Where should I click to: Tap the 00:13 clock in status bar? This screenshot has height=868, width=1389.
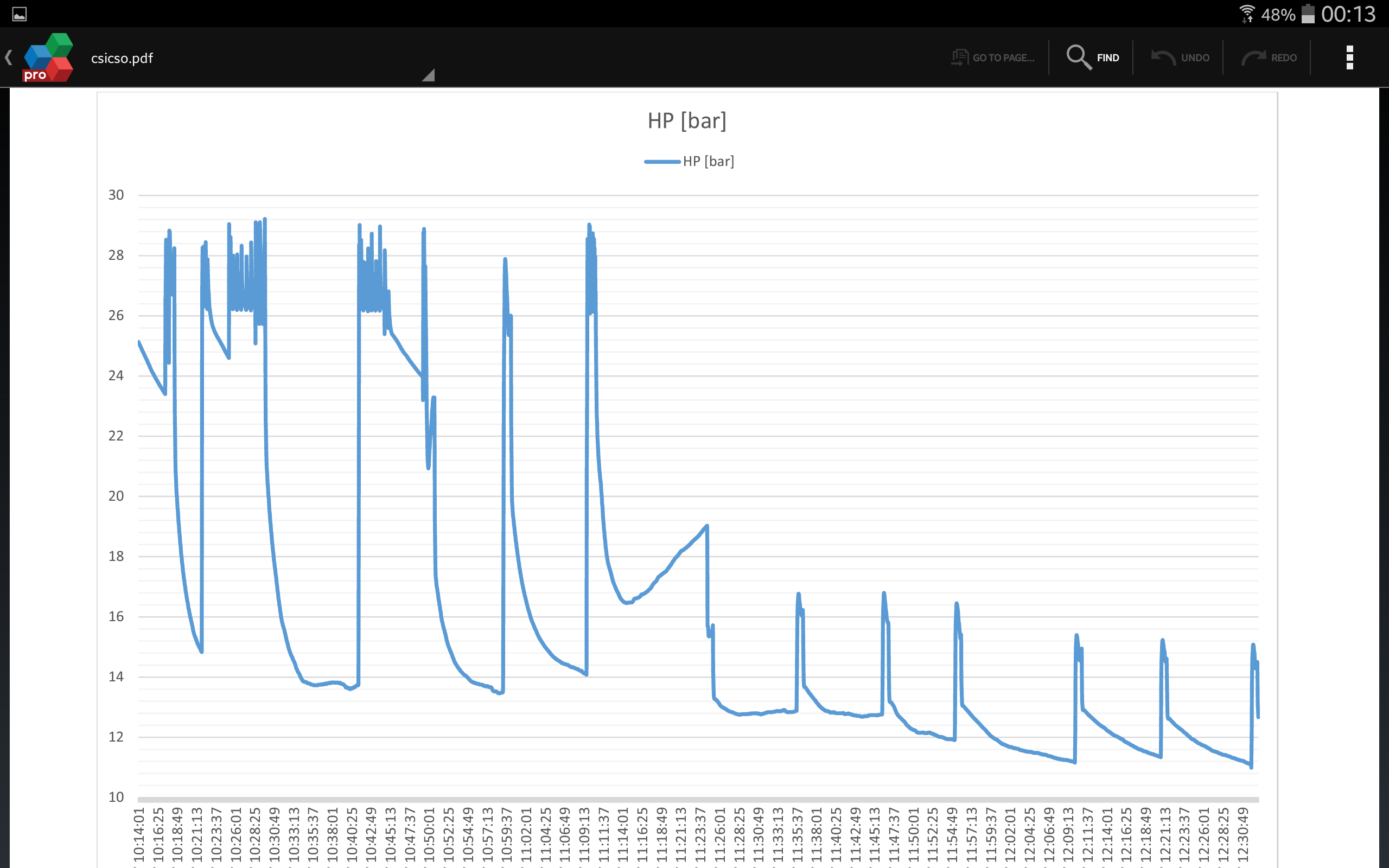point(1348,14)
